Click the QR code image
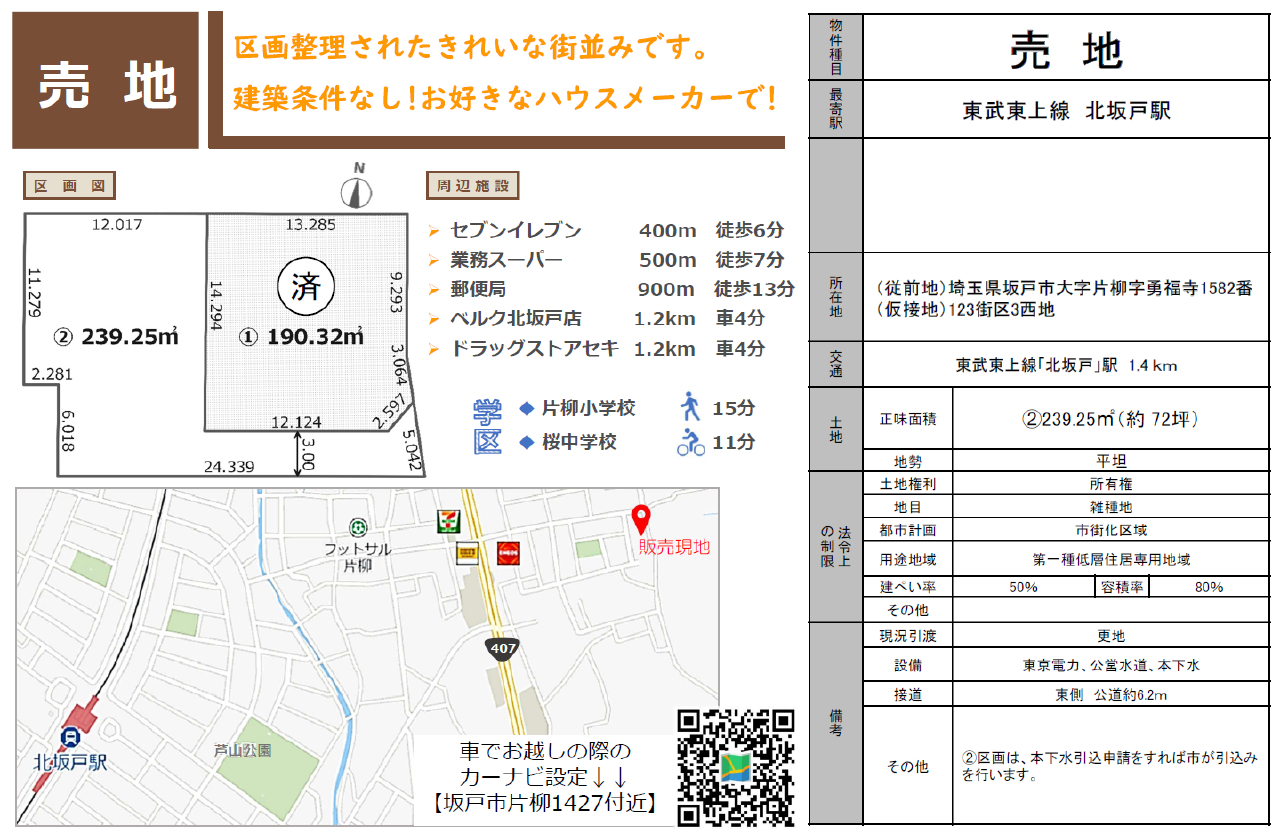The image size is (1280, 834). (736, 767)
